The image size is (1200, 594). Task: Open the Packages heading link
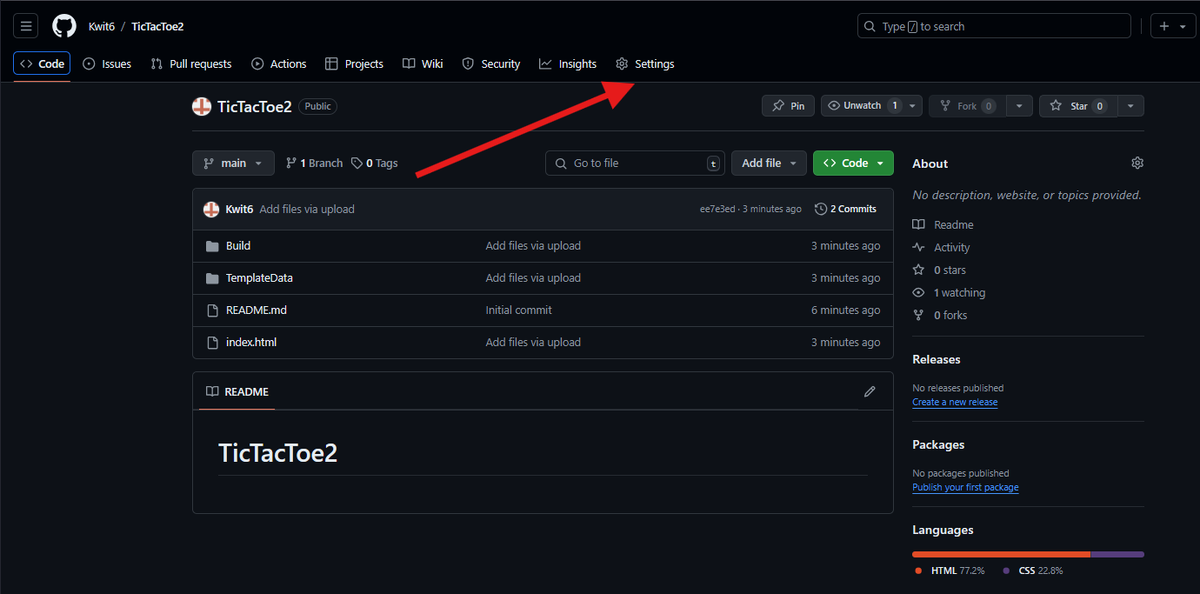point(938,444)
